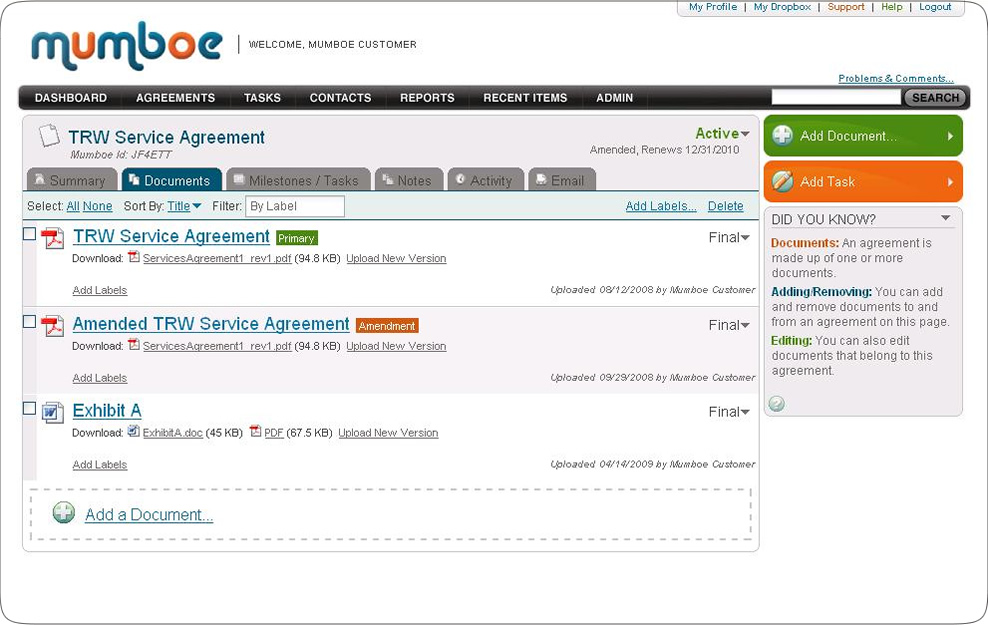Open the Contacts menu

click(x=340, y=98)
